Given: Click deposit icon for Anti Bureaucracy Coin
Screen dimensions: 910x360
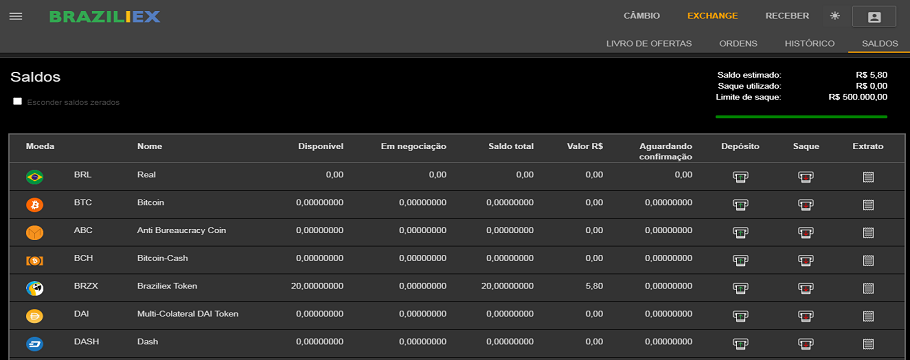Looking at the screenshot, I should 740,232.
